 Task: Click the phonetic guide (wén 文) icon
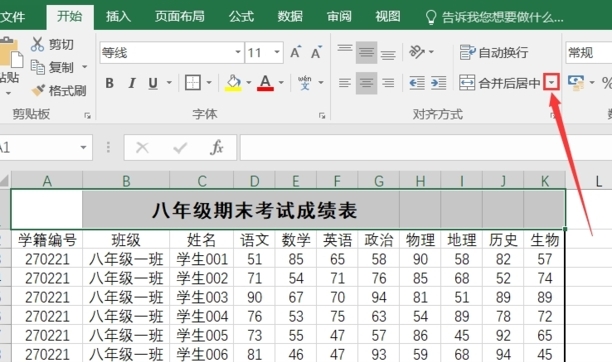305,83
